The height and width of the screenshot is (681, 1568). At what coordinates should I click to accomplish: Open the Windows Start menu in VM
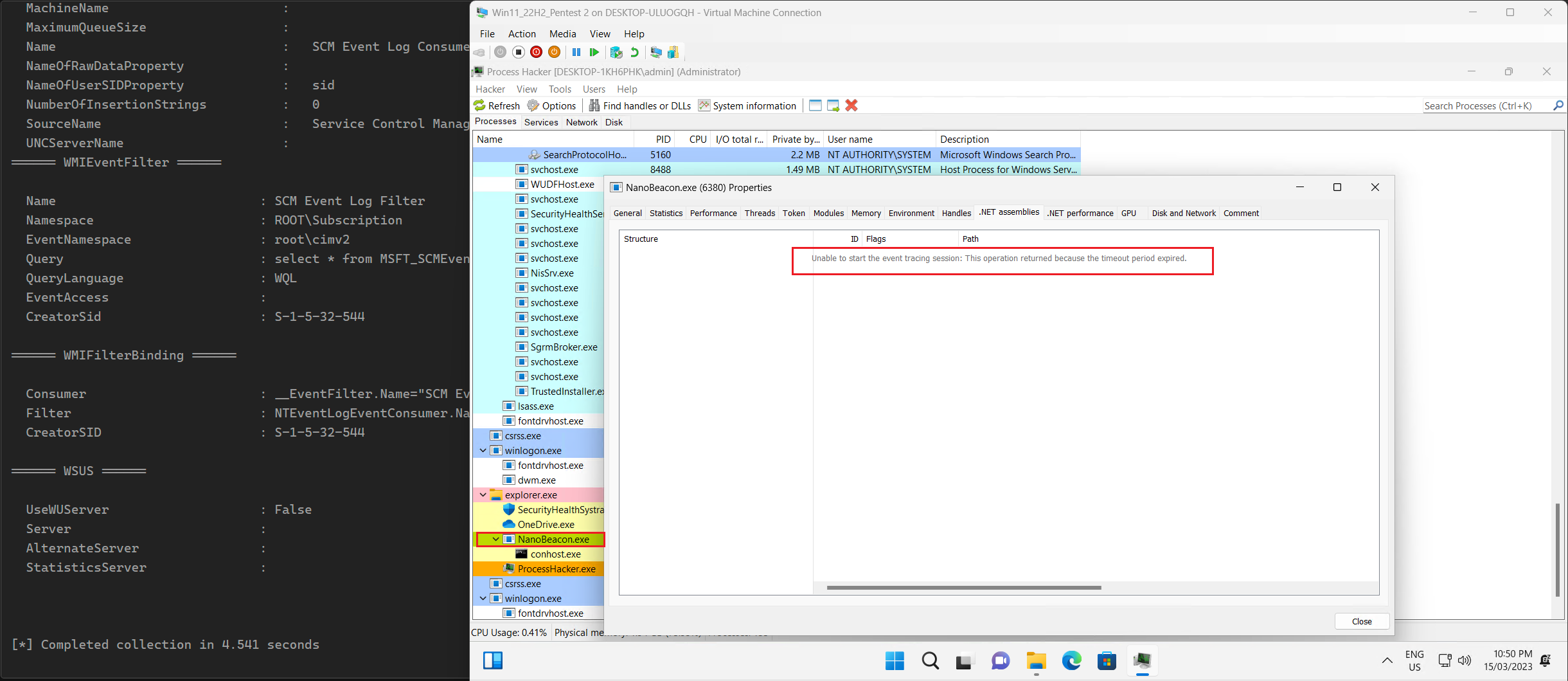[x=895, y=660]
